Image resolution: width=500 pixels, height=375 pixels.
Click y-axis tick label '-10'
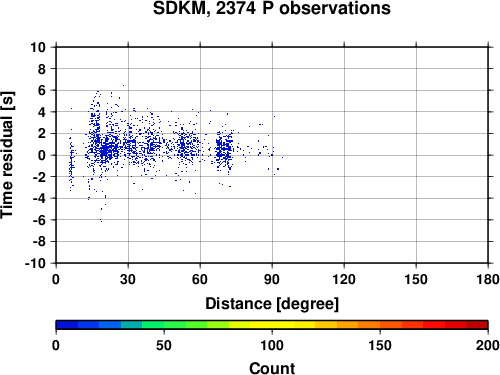35,263
